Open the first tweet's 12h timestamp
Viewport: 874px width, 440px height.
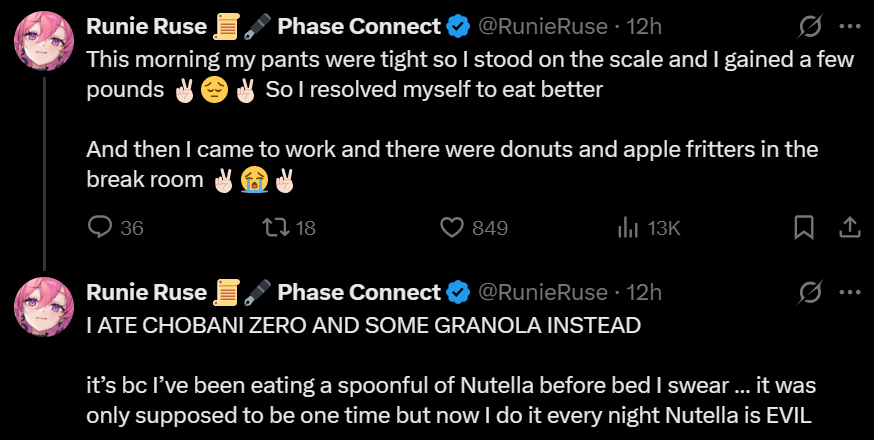[644, 25]
